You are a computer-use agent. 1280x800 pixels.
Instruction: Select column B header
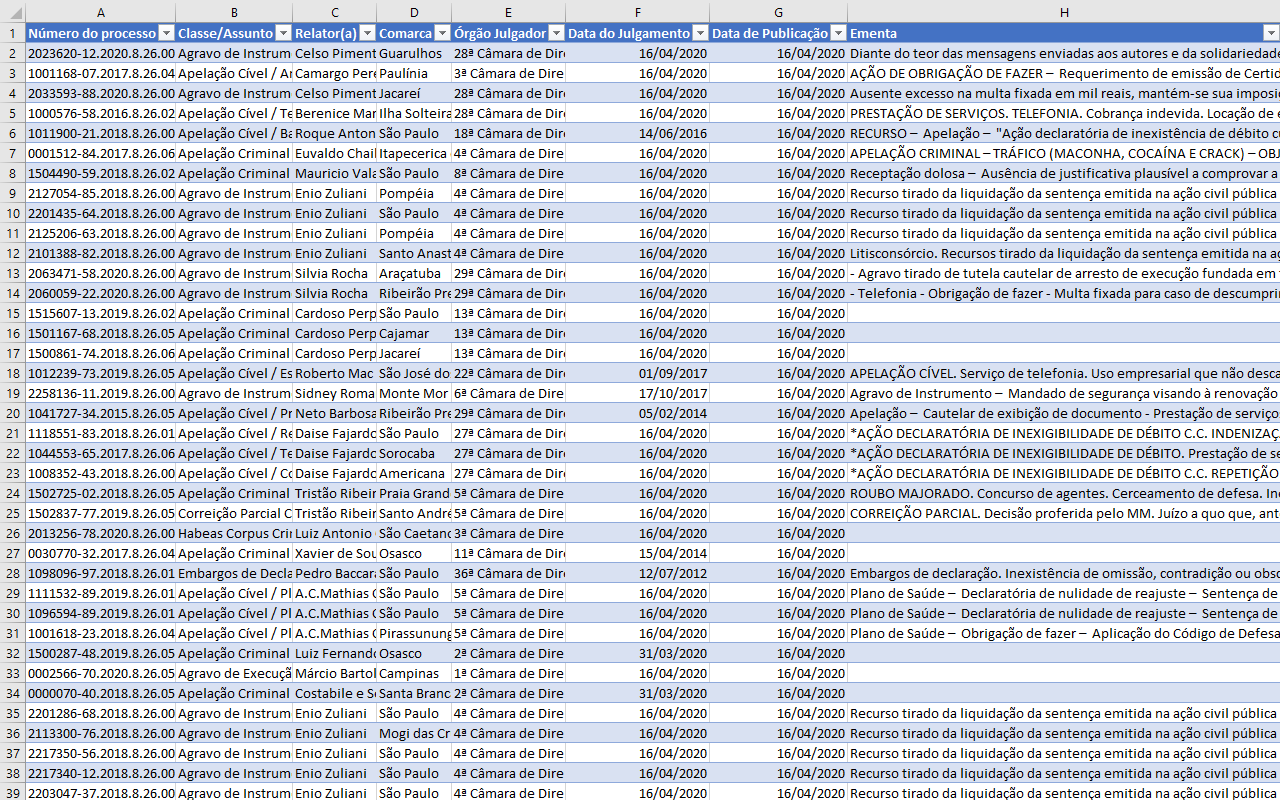(x=234, y=12)
